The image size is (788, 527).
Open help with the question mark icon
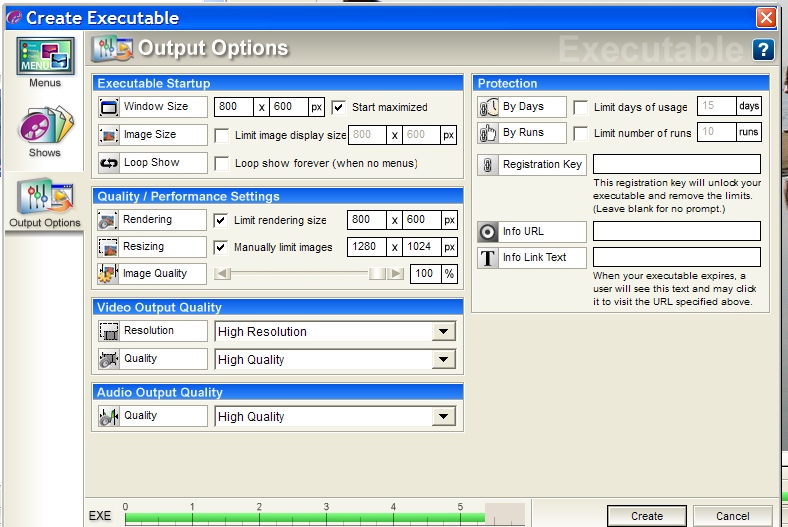click(763, 50)
